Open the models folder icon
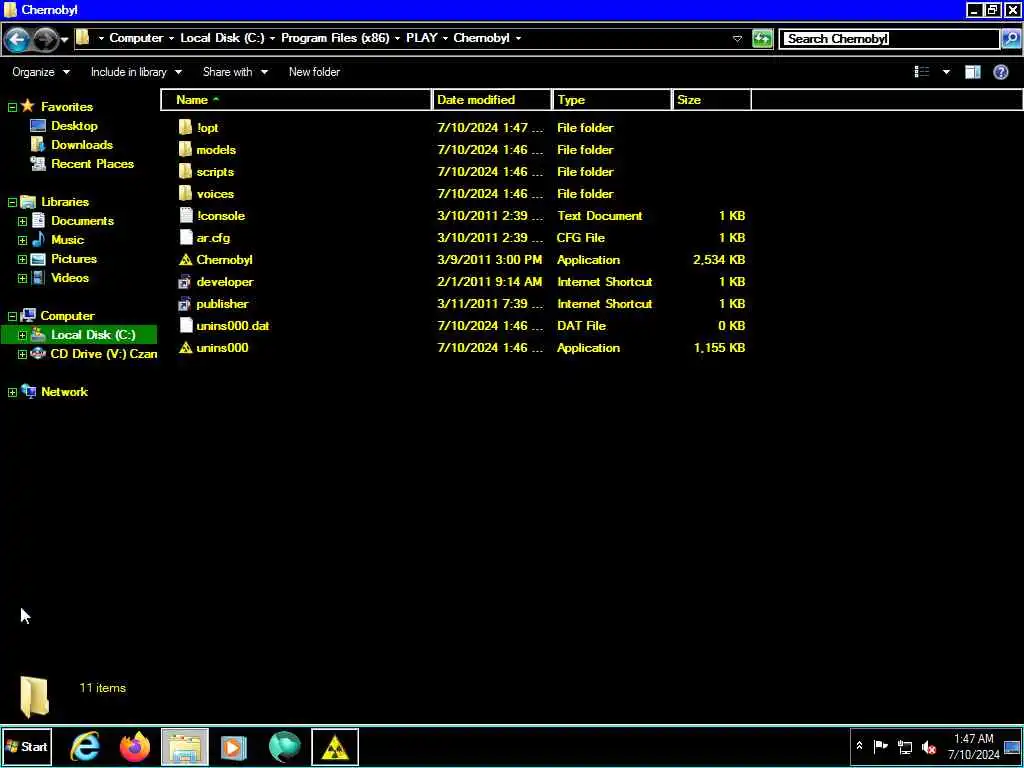The image size is (1024, 768). pyautogui.click(x=185, y=150)
